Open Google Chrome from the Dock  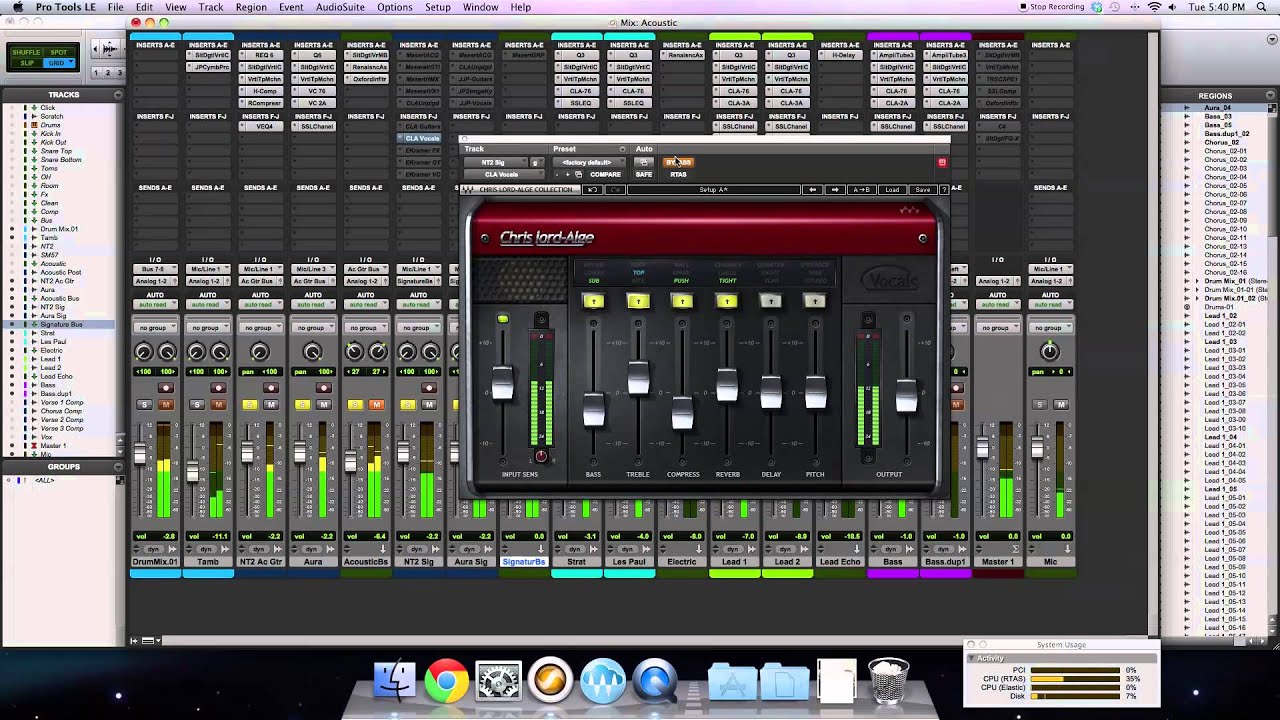(x=446, y=681)
